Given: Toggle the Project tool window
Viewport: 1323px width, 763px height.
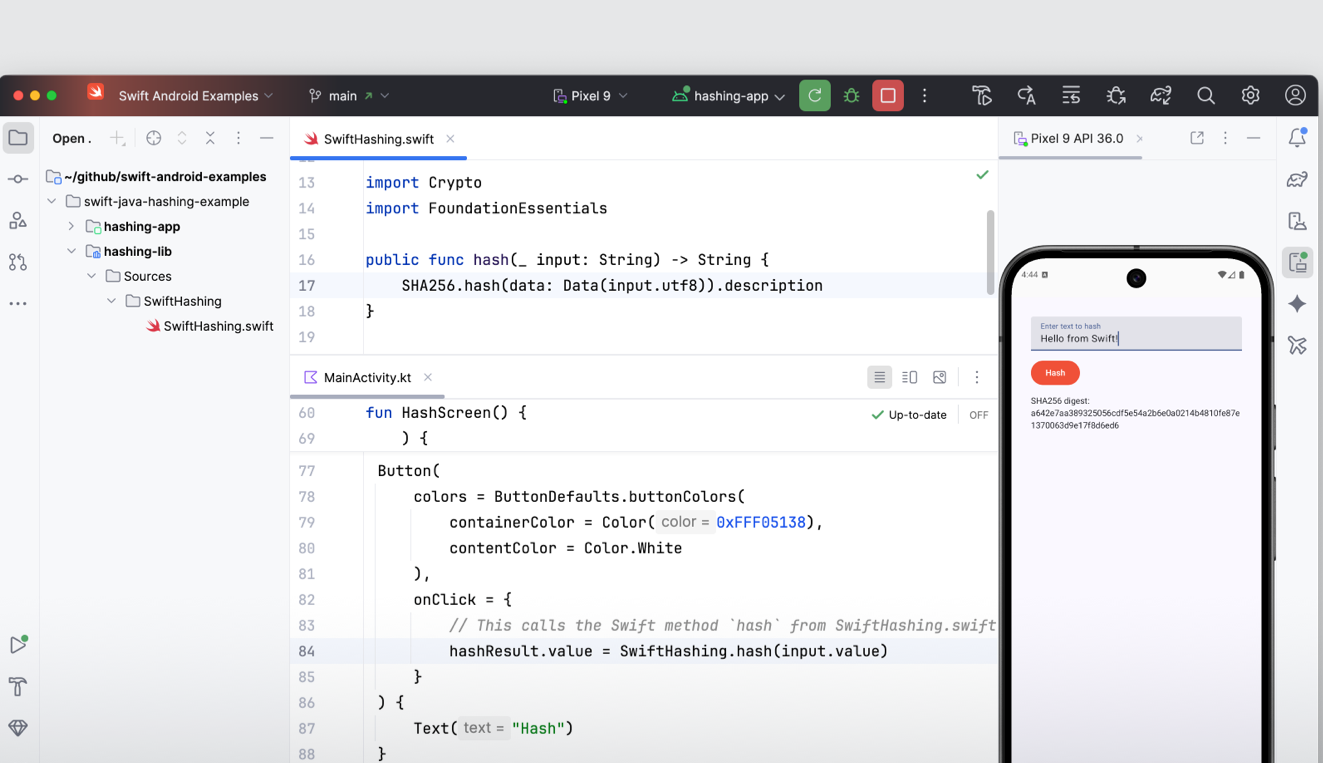Looking at the screenshot, I should [18, 138].
